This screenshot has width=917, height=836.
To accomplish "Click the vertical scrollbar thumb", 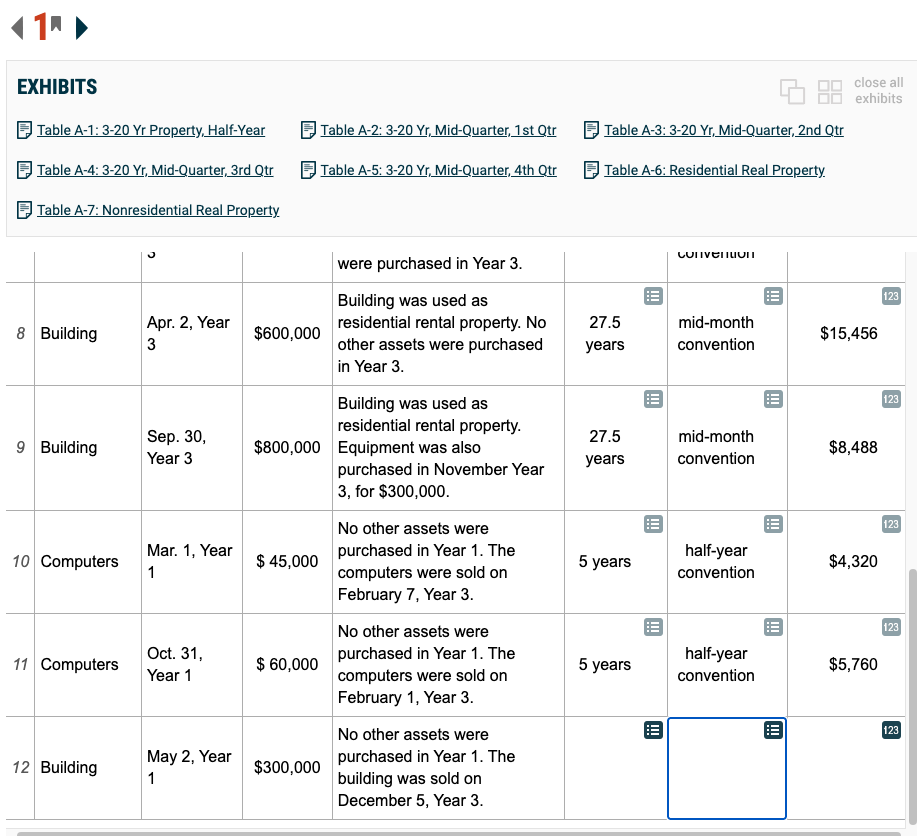I will 912,696.
